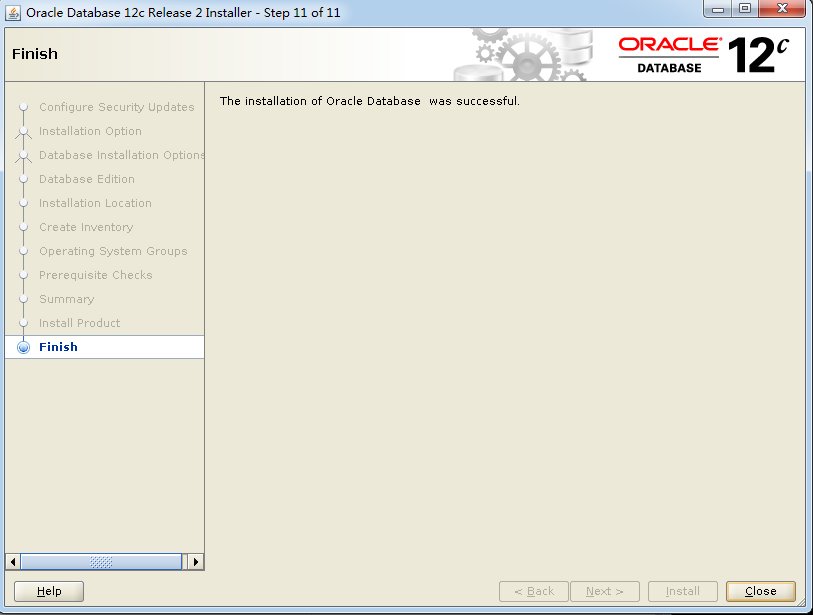Image resolution: width=813 pixels, height=615 pixels.
Task: Click the Database Installation Options branch node icon
Action: [23, 156]
